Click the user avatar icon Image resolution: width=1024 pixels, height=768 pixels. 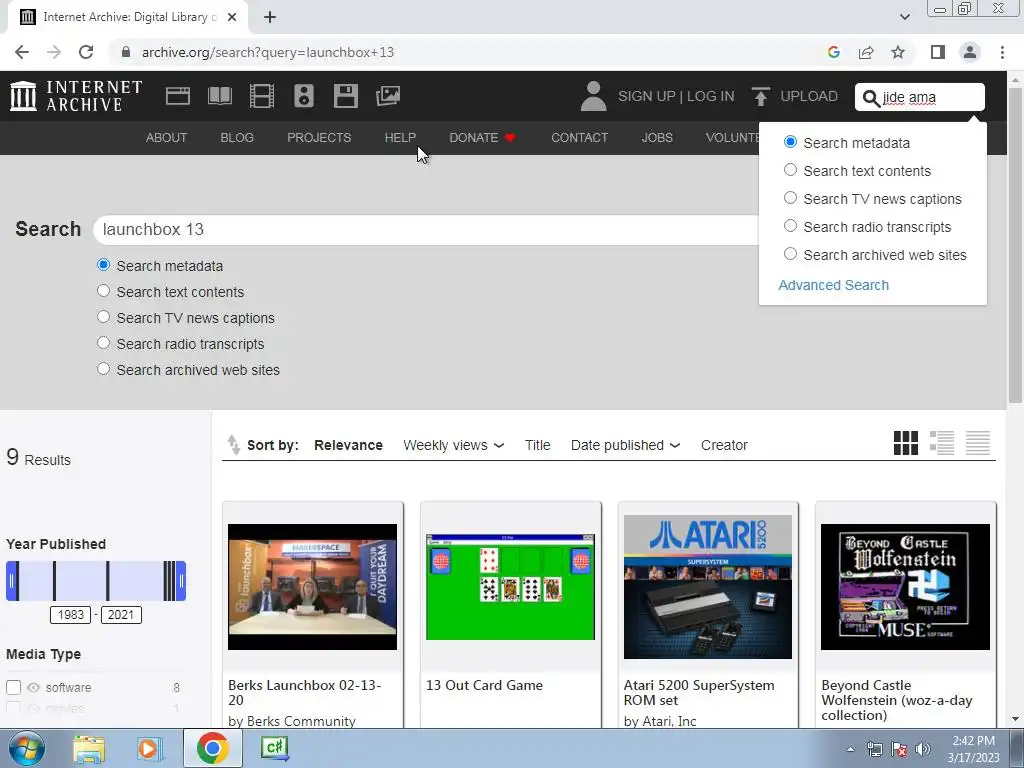[593, 96]
